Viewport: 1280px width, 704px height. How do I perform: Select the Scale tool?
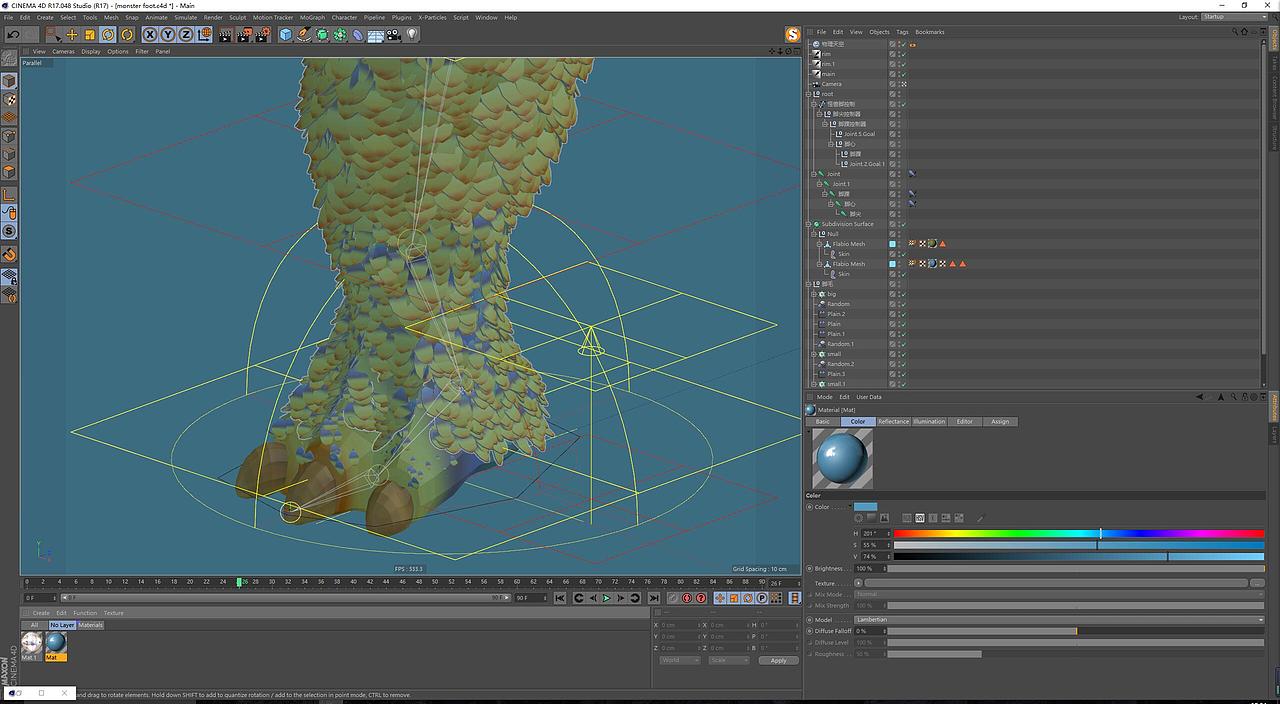tap(90, 35)
